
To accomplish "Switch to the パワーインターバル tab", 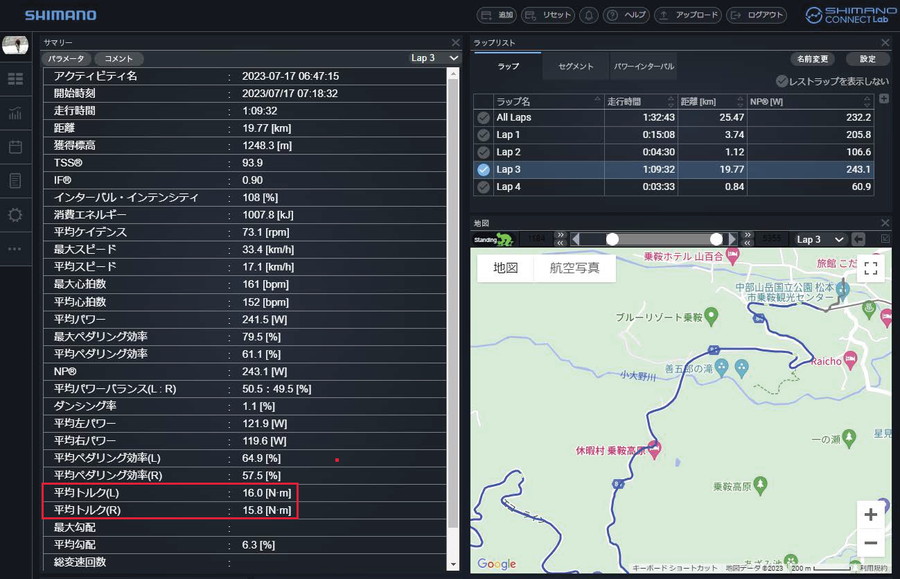I will click(643, 66).
